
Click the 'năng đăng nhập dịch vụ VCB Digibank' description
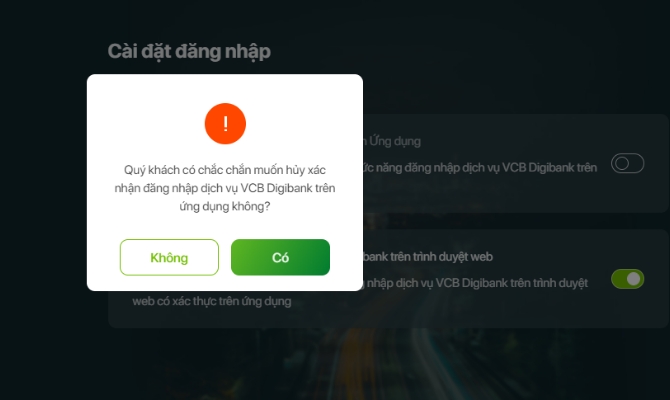click(480, 168)
